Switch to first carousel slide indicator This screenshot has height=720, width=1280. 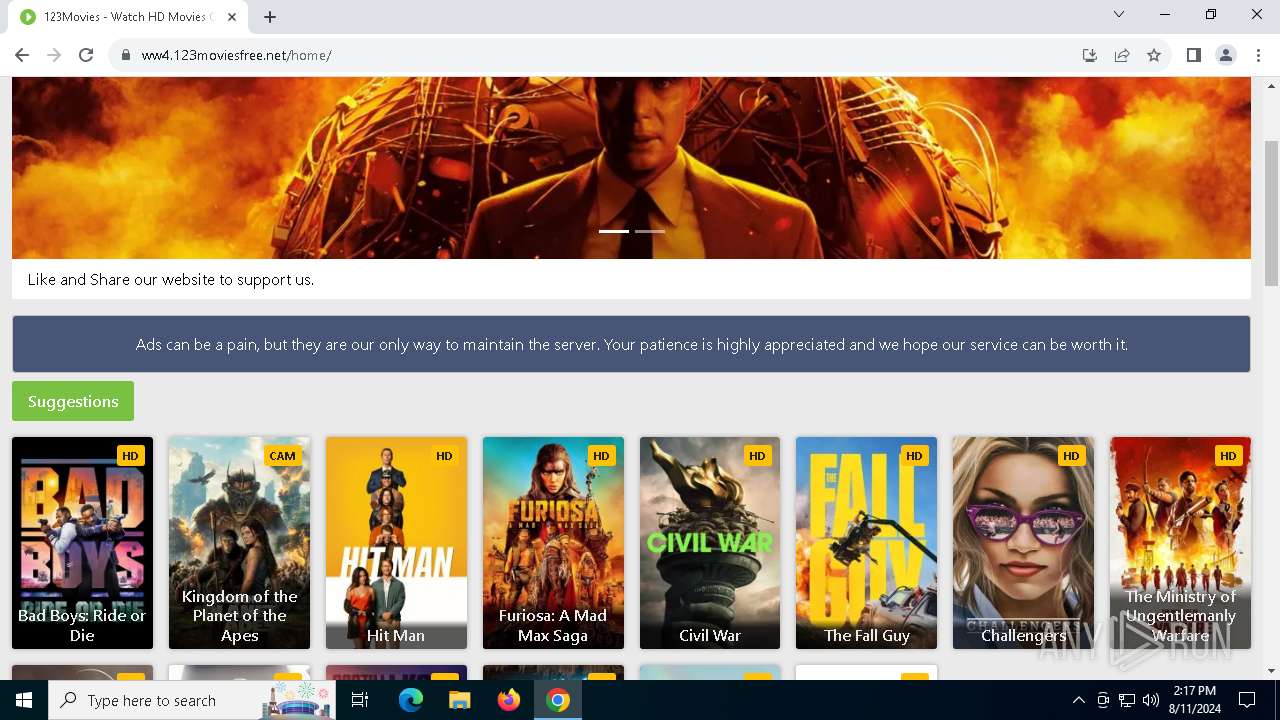pyautogui.click(x=614, y=231)
